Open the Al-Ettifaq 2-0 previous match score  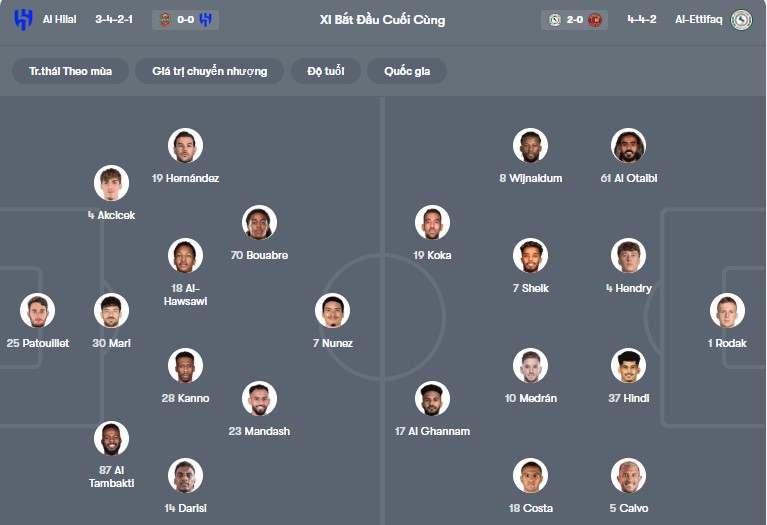[x=575, y=19]
